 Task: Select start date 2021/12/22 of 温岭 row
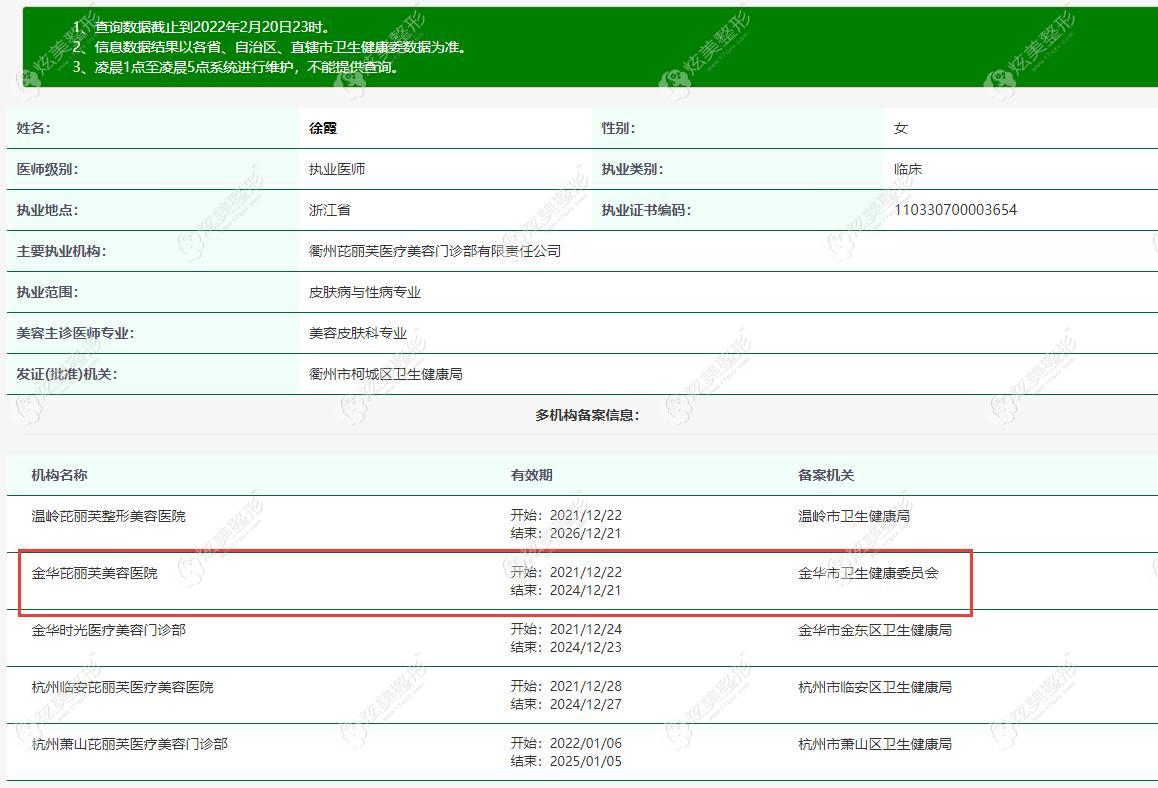click(x=586, y=515)
